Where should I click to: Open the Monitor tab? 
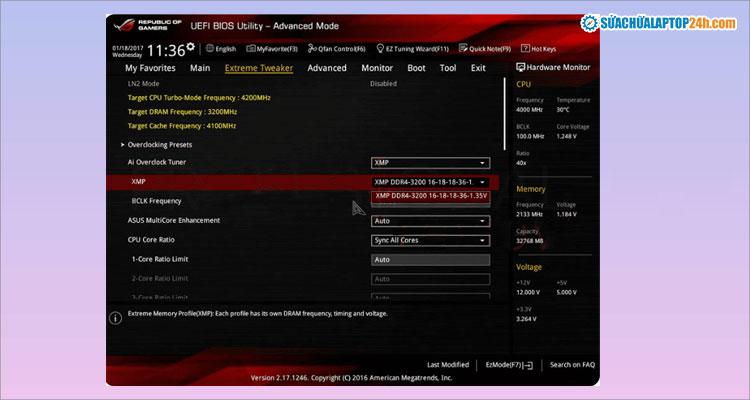click(x=377, y=68)
